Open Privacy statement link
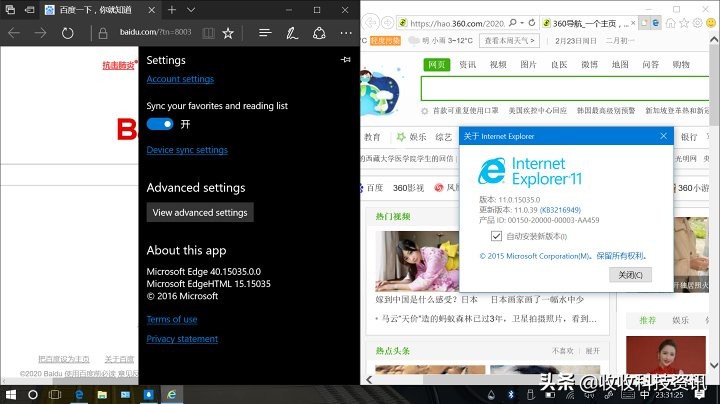This screenshot has width=720, height=404. pos(182,339)
